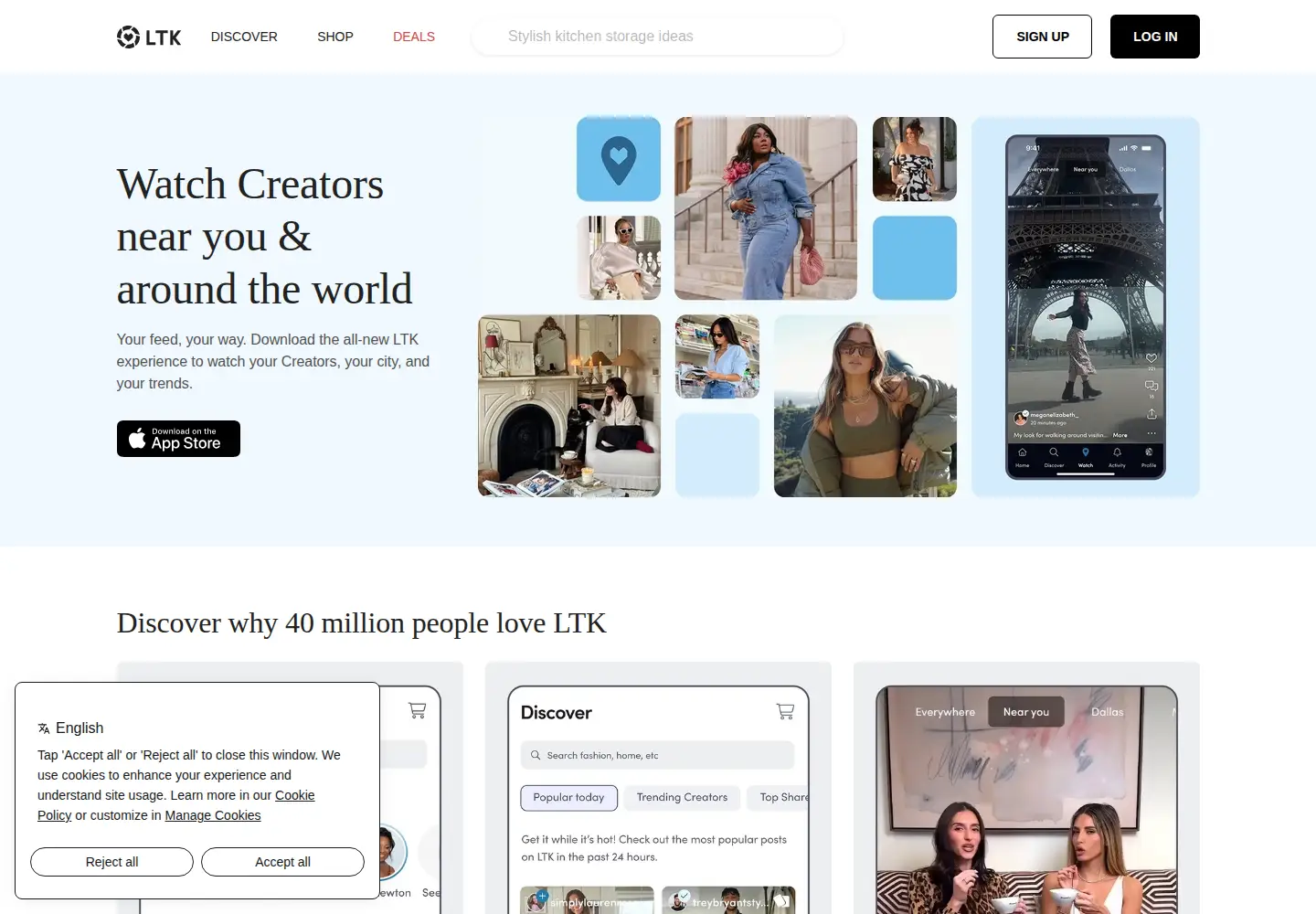This screenshot has height=914, width=1316.
Task: Click the Eiffel Tower phone mockup
Action: (x=1086, y=307)
